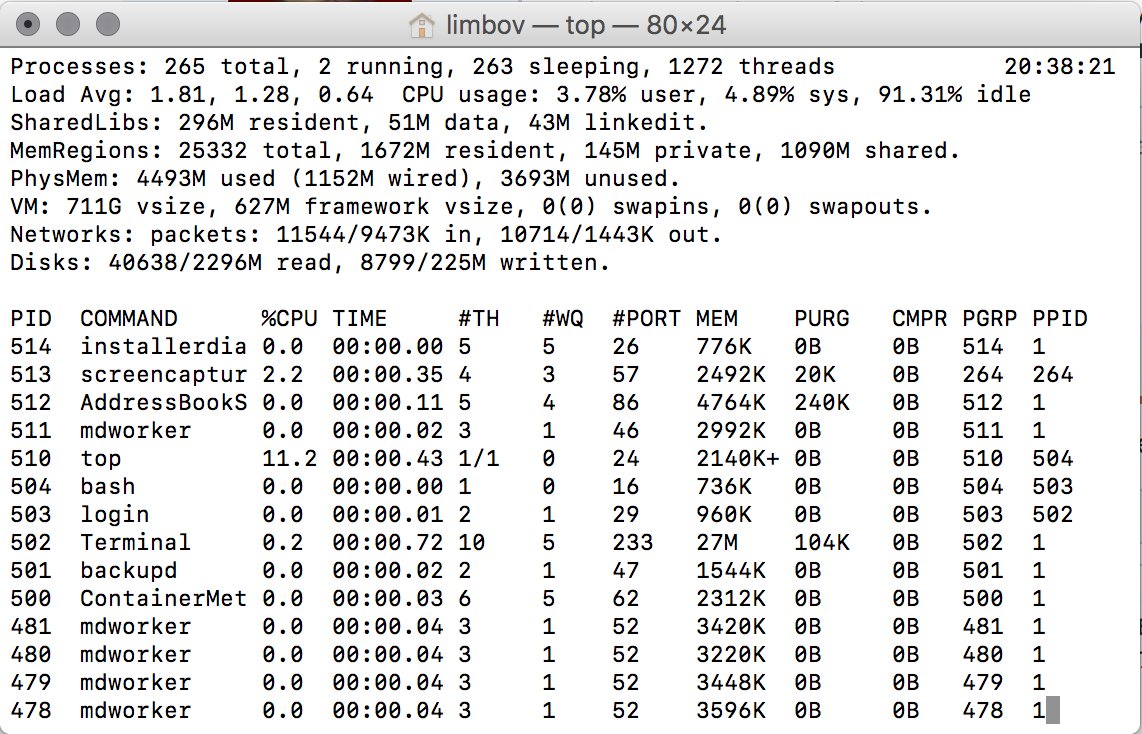The width and height of the screenshot is (1142, 734).
Task: Select the 'screencaptur' process name
Action: pyautogui.click(x=164, y=374)
